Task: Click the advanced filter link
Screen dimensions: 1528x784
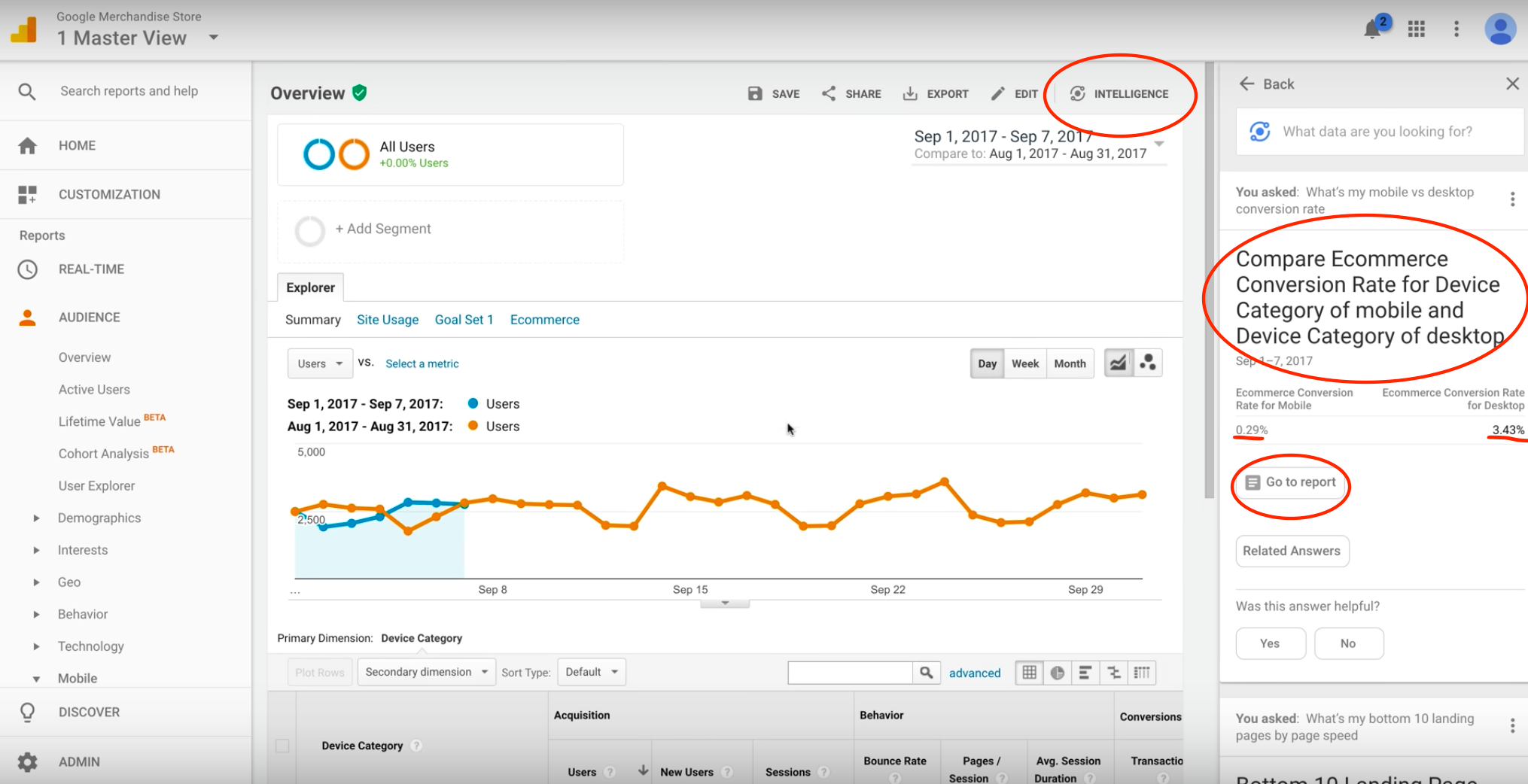Action: pyautogui.click(x=975, y=673)
